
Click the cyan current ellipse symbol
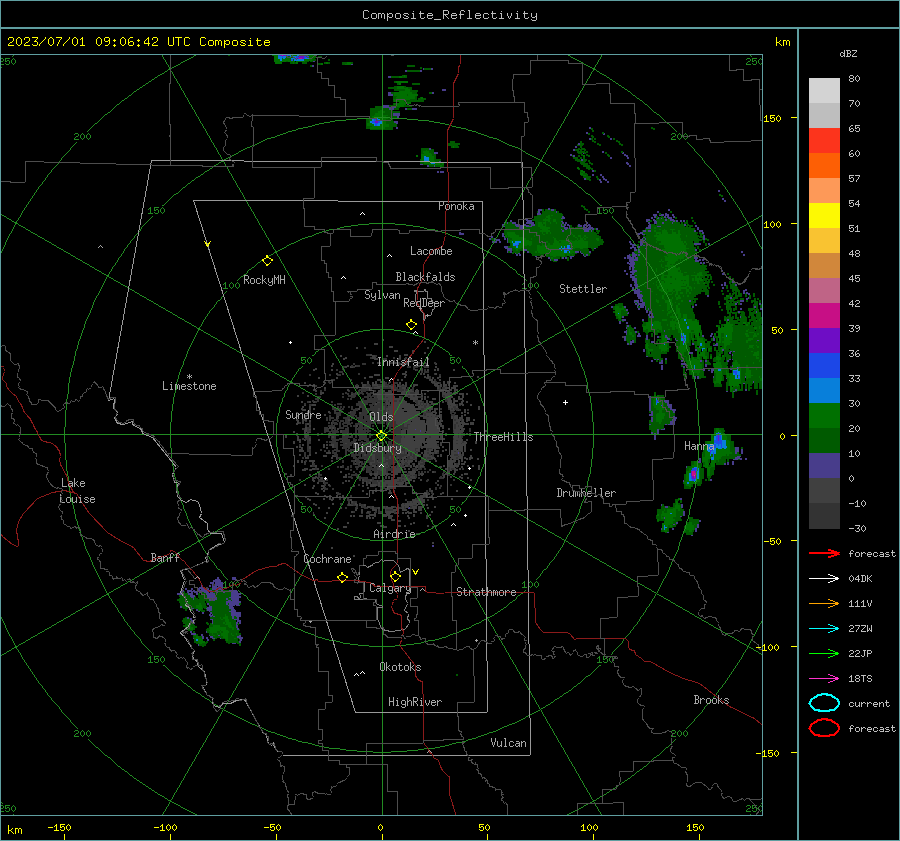[x=824, y=703]
